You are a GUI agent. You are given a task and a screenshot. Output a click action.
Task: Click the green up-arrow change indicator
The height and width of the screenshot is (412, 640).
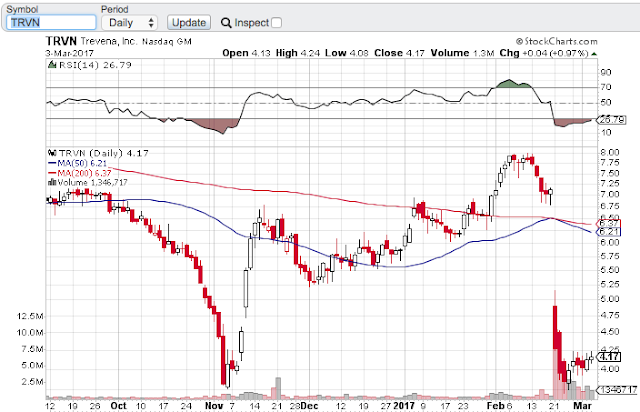coord(594,53)
